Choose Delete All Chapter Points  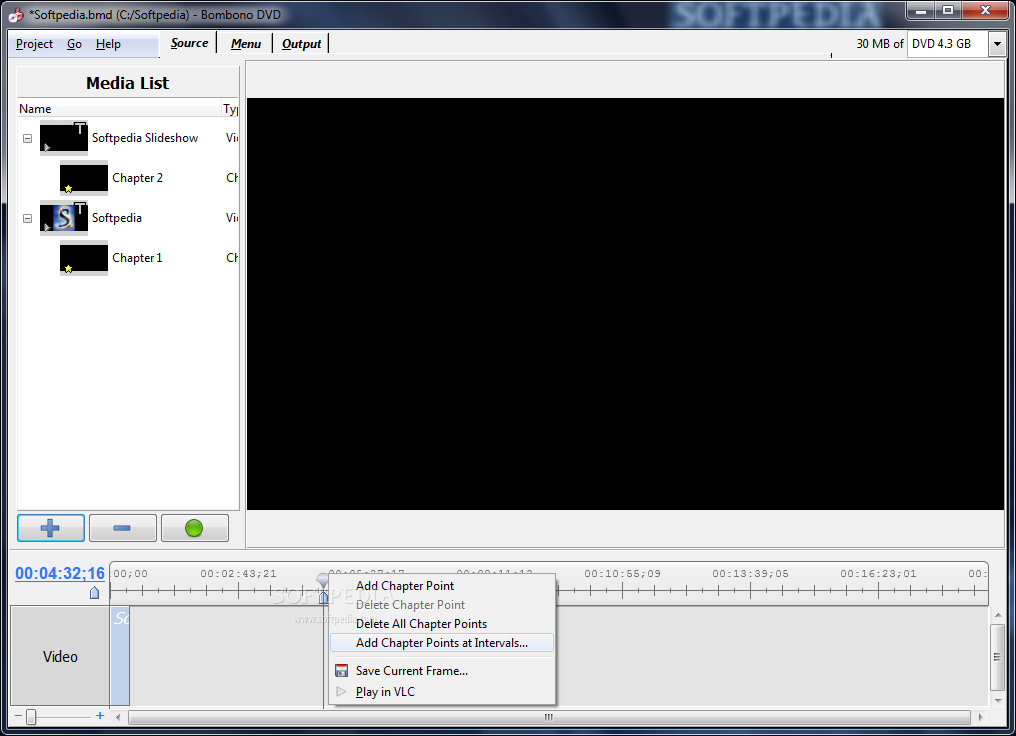click(x=442, y=624)
